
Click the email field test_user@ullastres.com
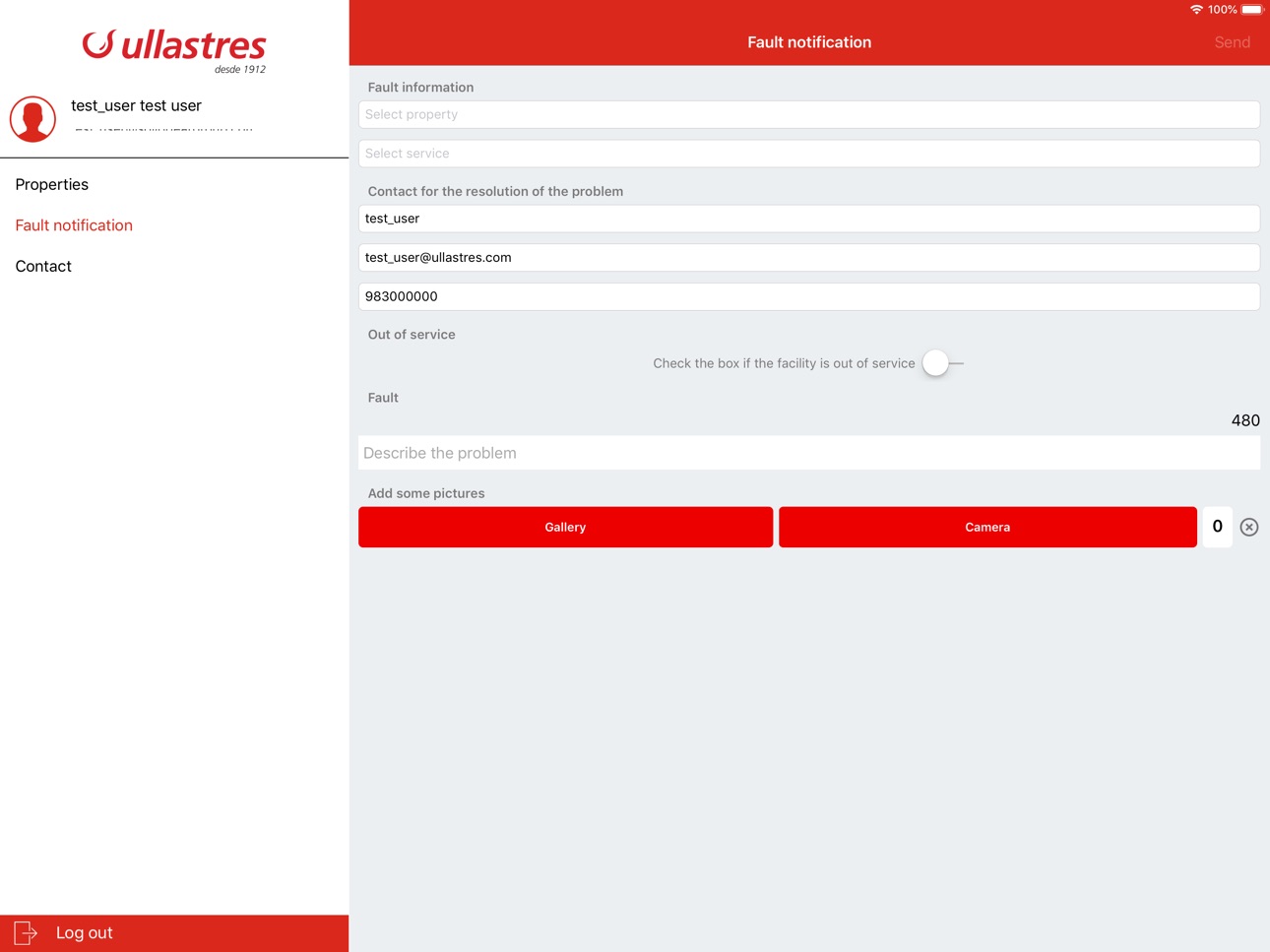(809, 258)
